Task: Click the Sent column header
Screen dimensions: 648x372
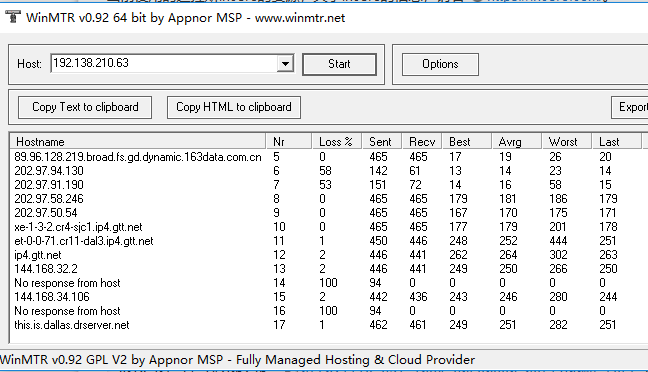Action: pyautogui.click(x=382, y=141)
